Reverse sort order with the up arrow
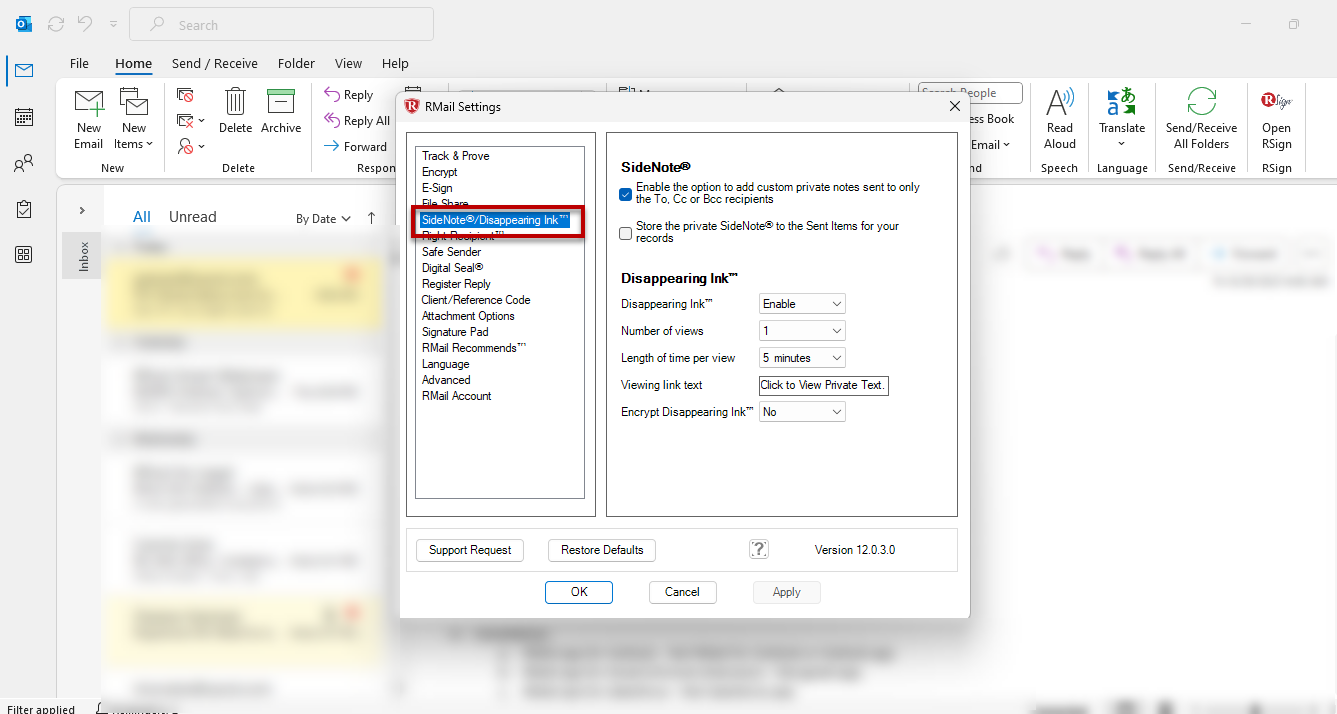The height and width of the screenshot is (714, 1337). pyautogui.click(x=372, y=218)
